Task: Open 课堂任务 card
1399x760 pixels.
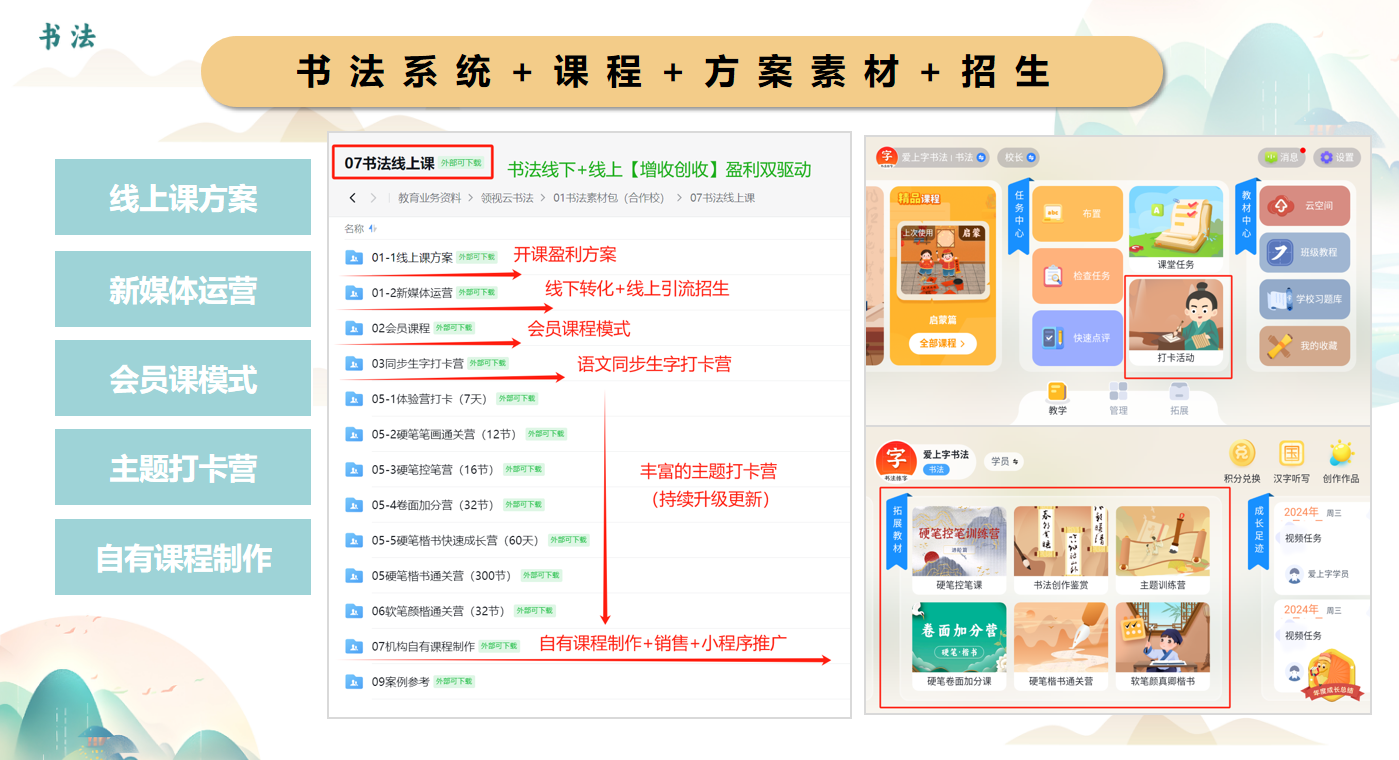Action: point(1175,229)
